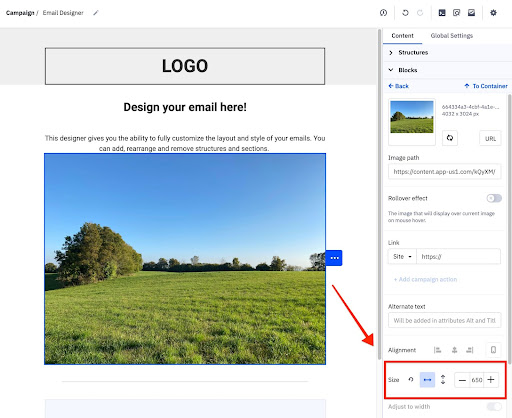512x418 pixels.
Task: Align image to the right
Action: (x=470, y=350)
